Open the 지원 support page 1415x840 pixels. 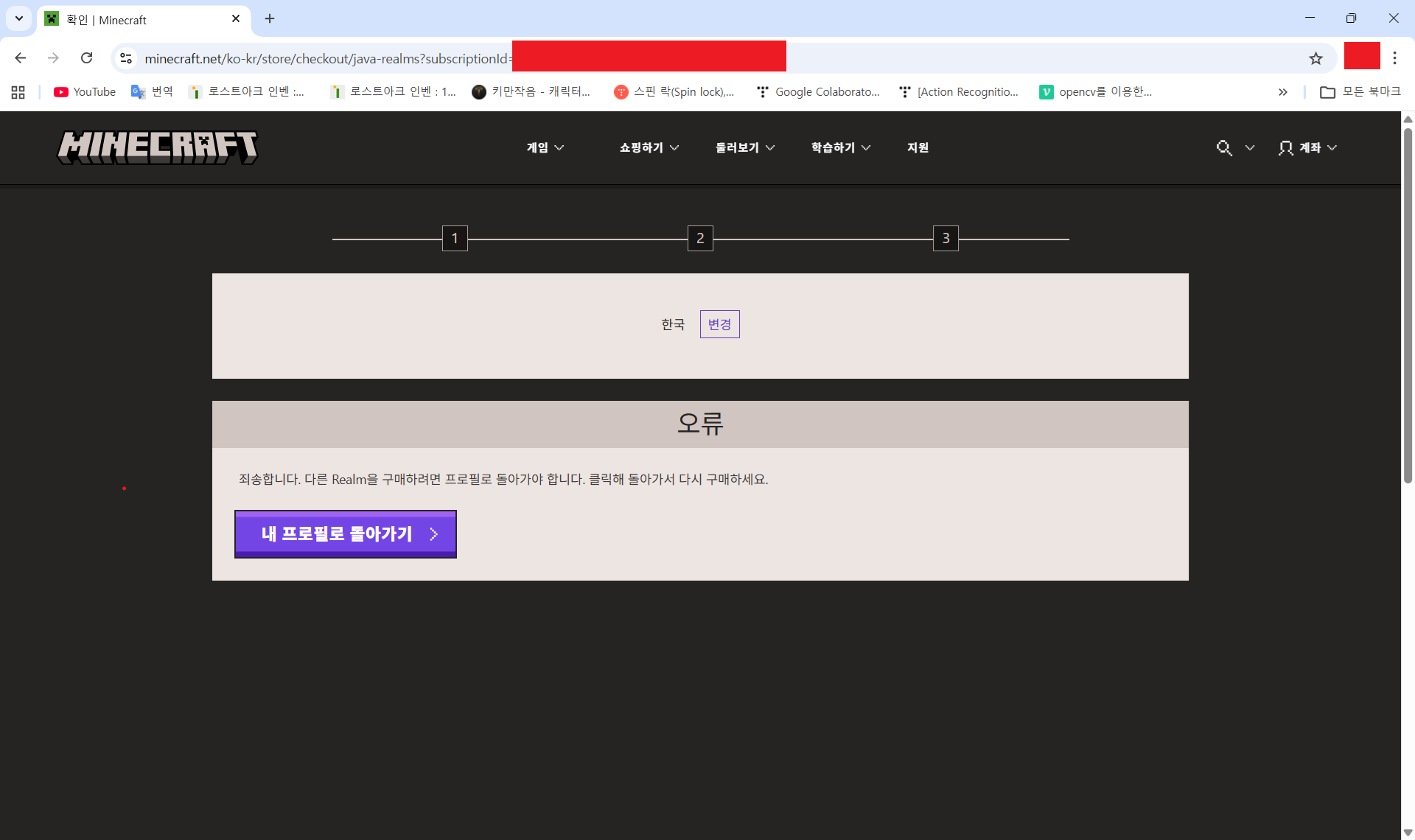pyautogui.click(x=918, y=147)
